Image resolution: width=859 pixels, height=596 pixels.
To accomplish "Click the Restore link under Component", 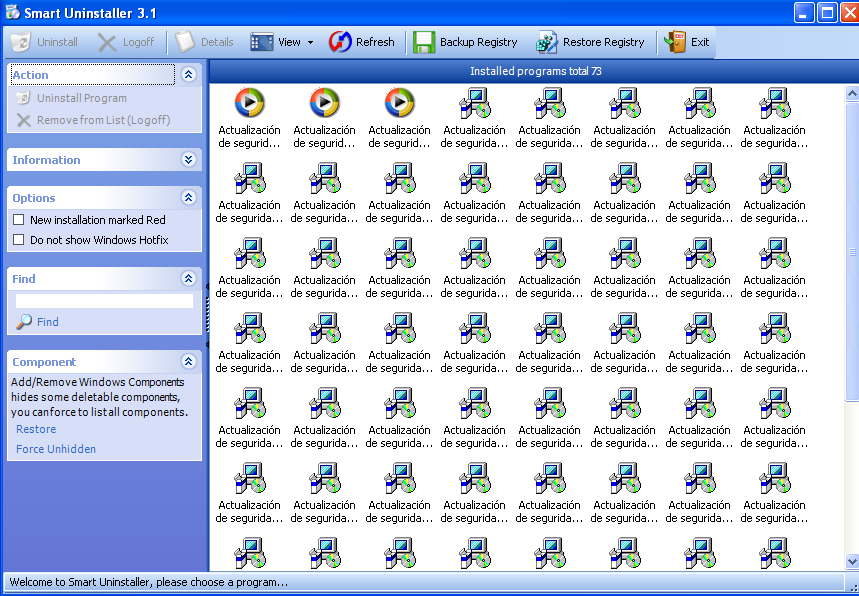I will (x=36, y=429).
